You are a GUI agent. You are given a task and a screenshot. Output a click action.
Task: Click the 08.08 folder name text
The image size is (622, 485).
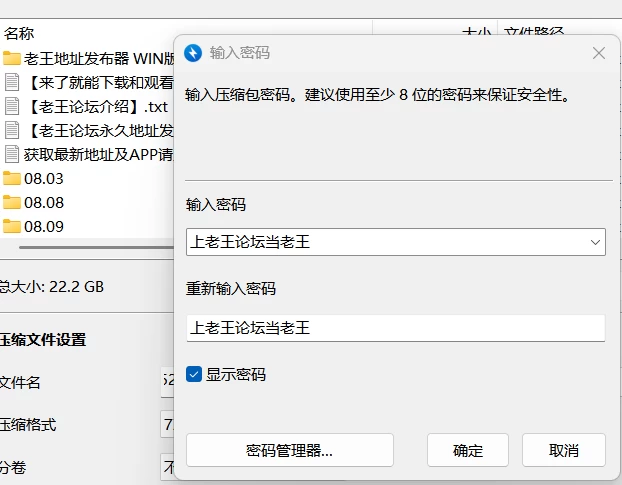click(x=44, y=203)
